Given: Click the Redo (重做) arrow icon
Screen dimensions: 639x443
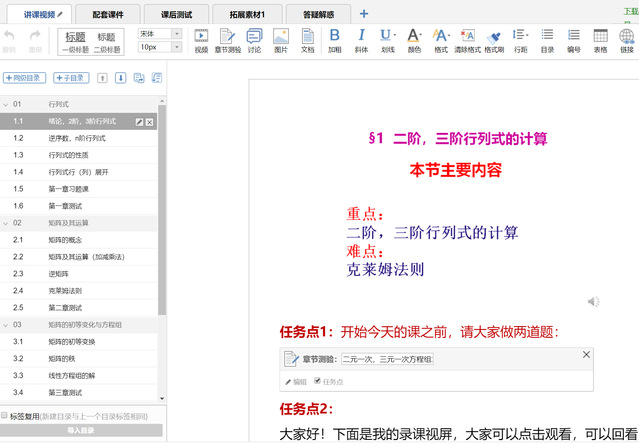Looking at the screenshot, I should [x=35, y=35].
